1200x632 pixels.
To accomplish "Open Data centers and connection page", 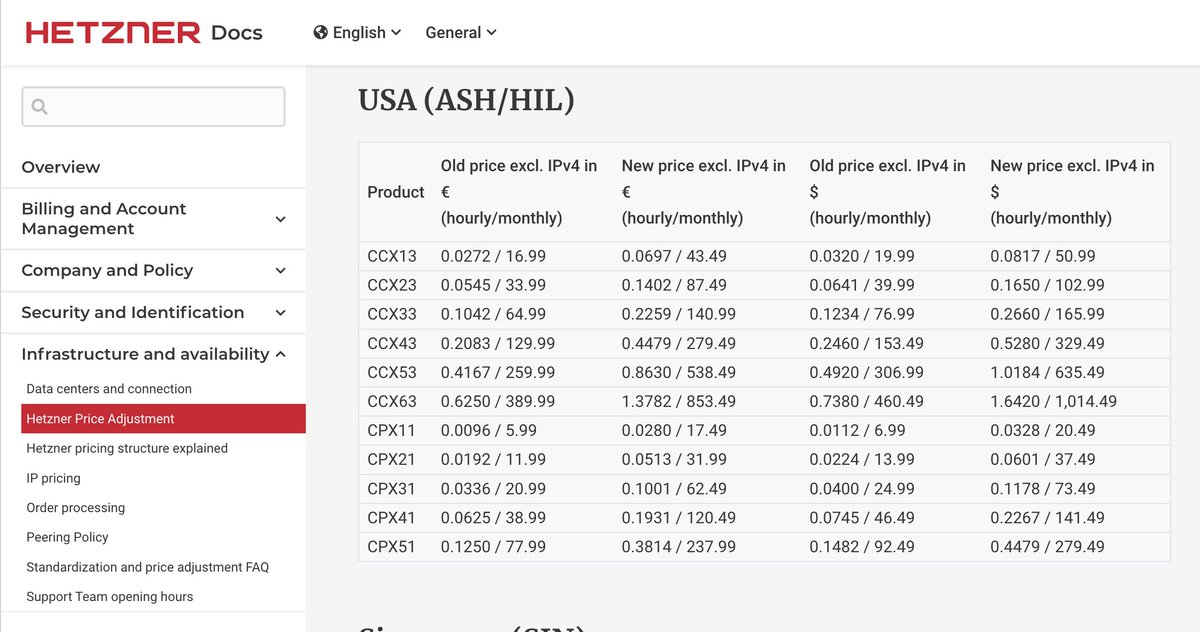I will [109, 389].
